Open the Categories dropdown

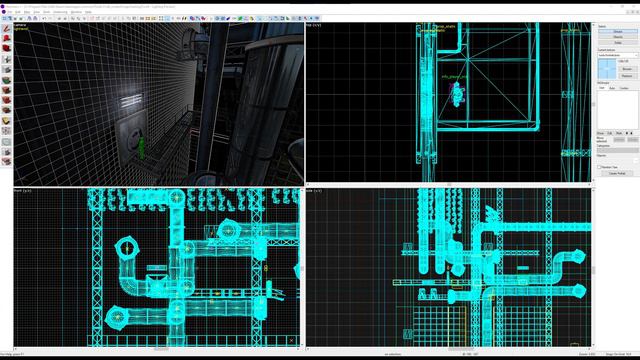click(x=618, y=150)
